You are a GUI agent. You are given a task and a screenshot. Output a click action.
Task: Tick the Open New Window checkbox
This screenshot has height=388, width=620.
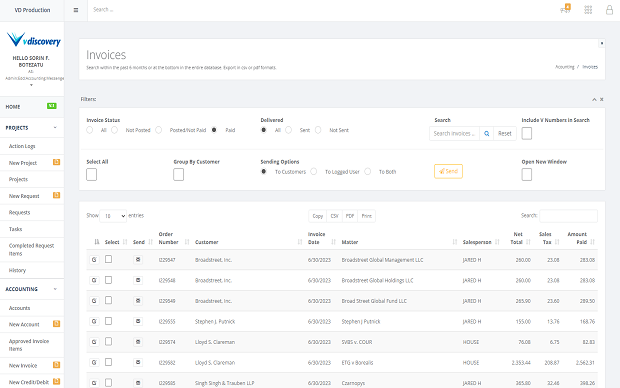tap(527, 174)
